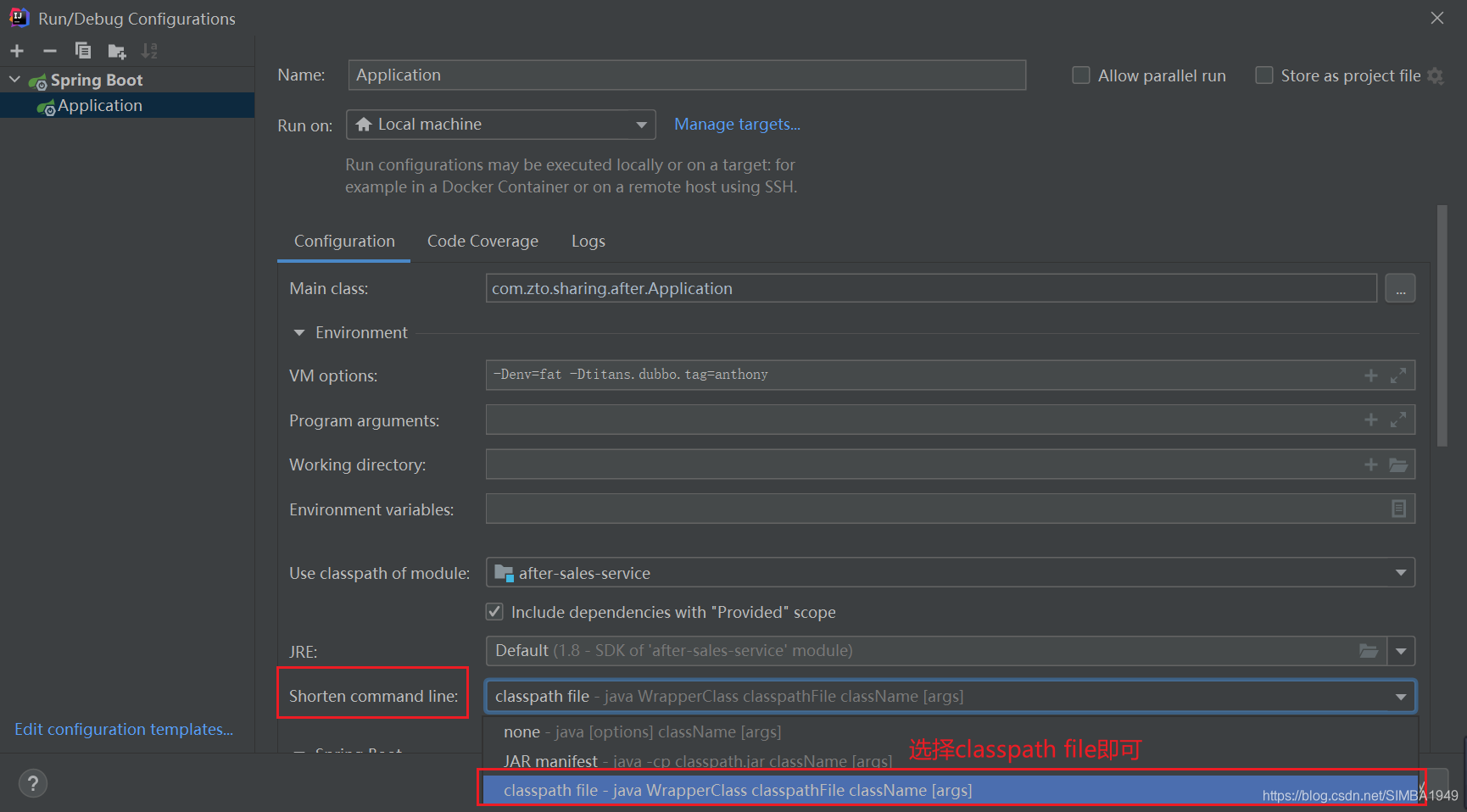Screen dimensions: 1467x812
Task: Click the Main class input field
Action: point(931,288)
